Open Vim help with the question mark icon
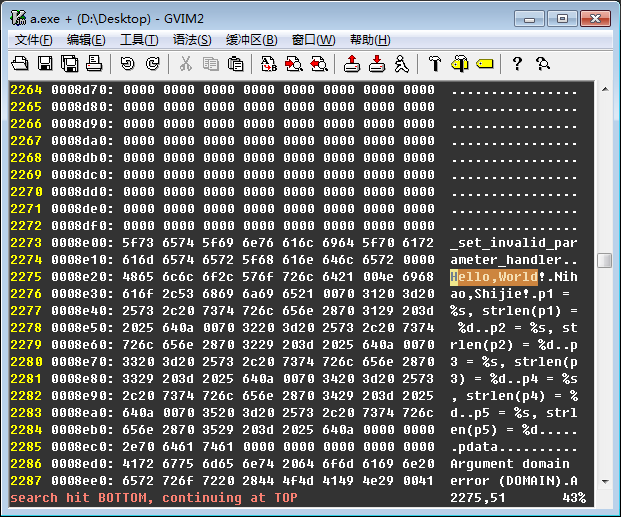 pyautogui.click(x=517, y=64)
